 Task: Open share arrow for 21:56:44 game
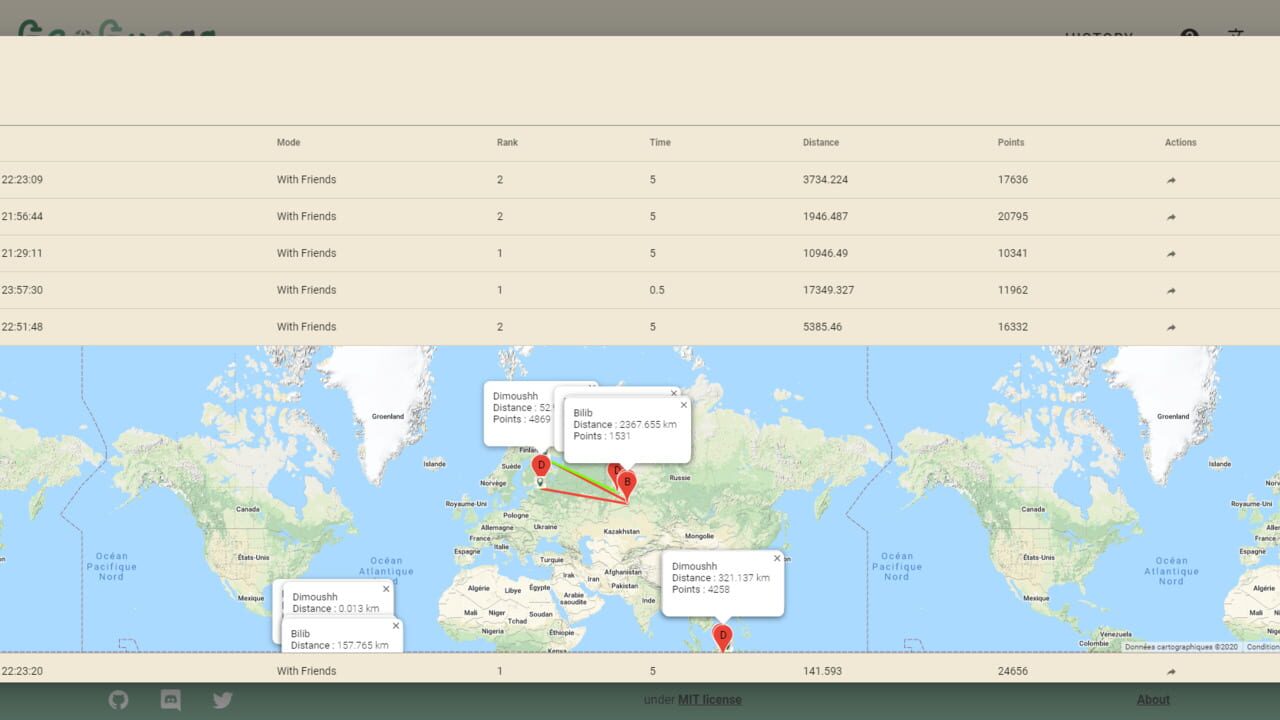pos(1171,217)
